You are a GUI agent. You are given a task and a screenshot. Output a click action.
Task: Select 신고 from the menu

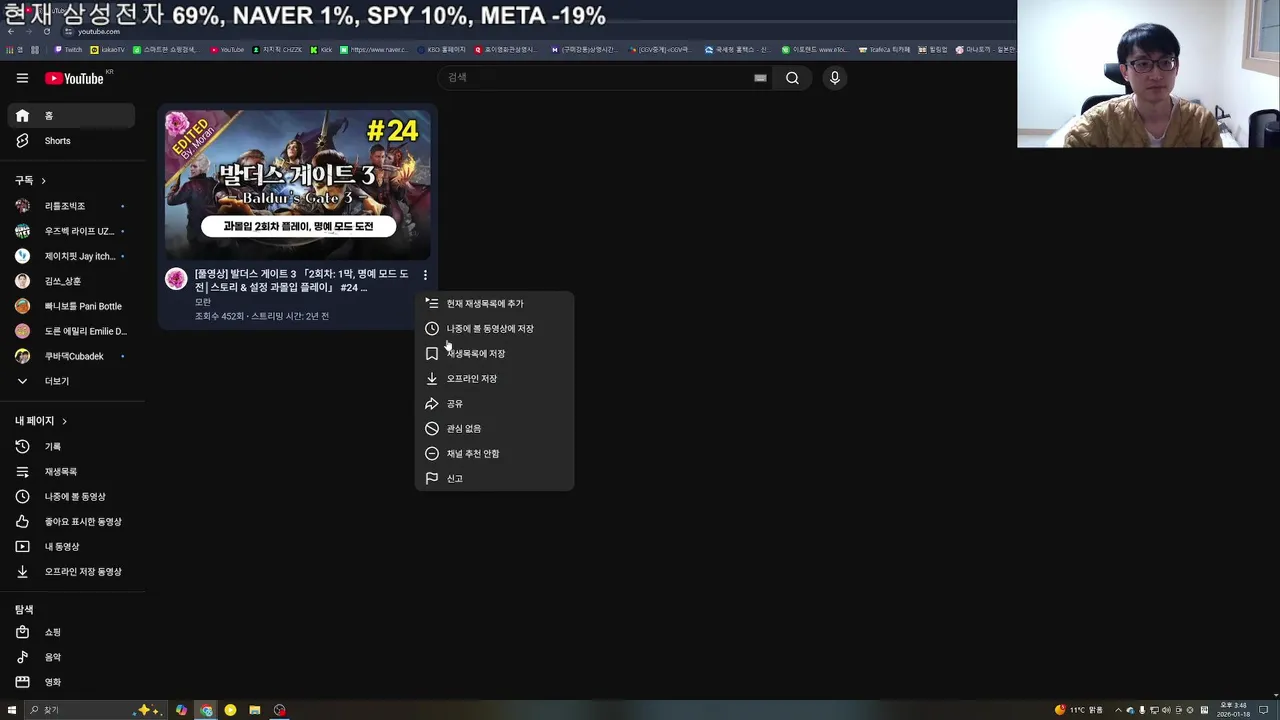[x=495, y=479]
